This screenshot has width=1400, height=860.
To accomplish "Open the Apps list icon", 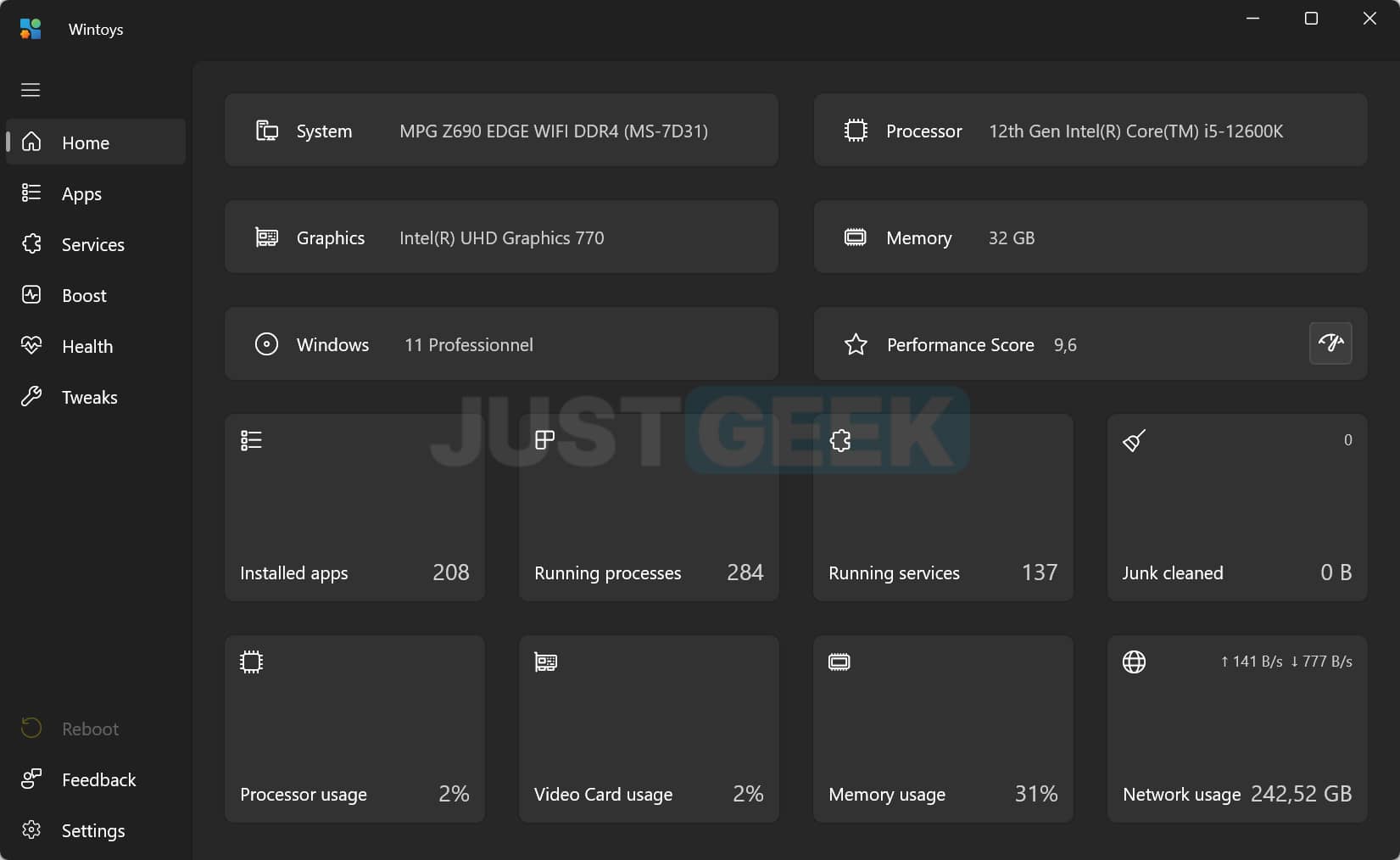I will click(31, 193).
